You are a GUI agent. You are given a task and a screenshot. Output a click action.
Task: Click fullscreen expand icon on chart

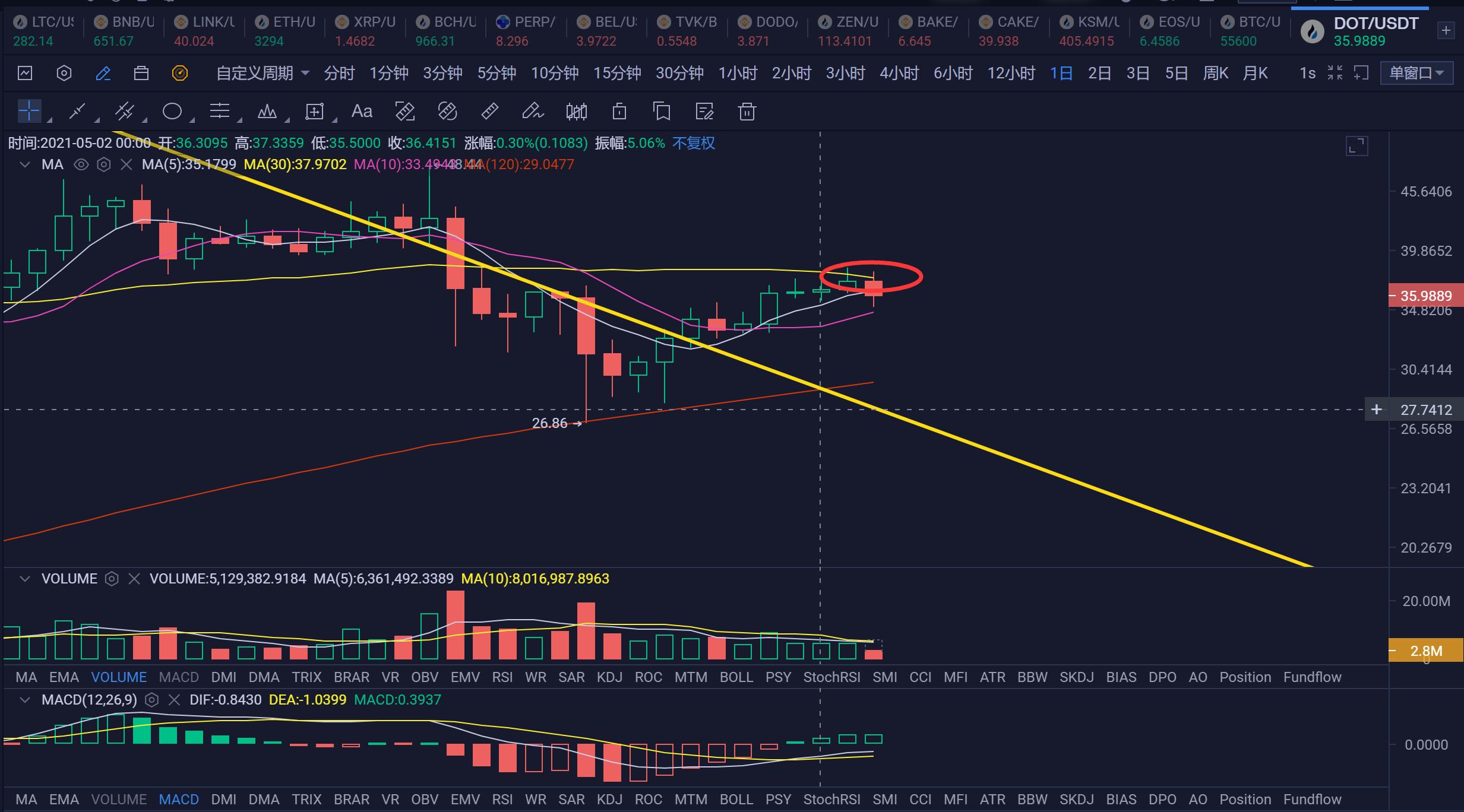pyautogui.click(x=1357, y=146)
